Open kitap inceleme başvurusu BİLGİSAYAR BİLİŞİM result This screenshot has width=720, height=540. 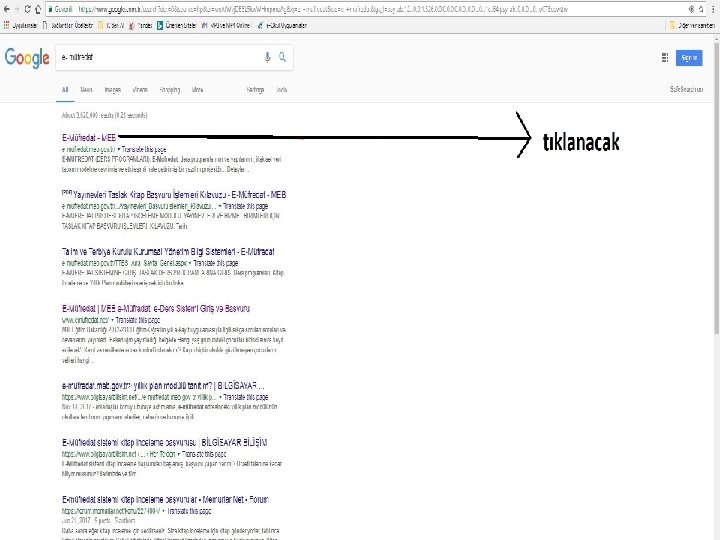click(164, 443)
